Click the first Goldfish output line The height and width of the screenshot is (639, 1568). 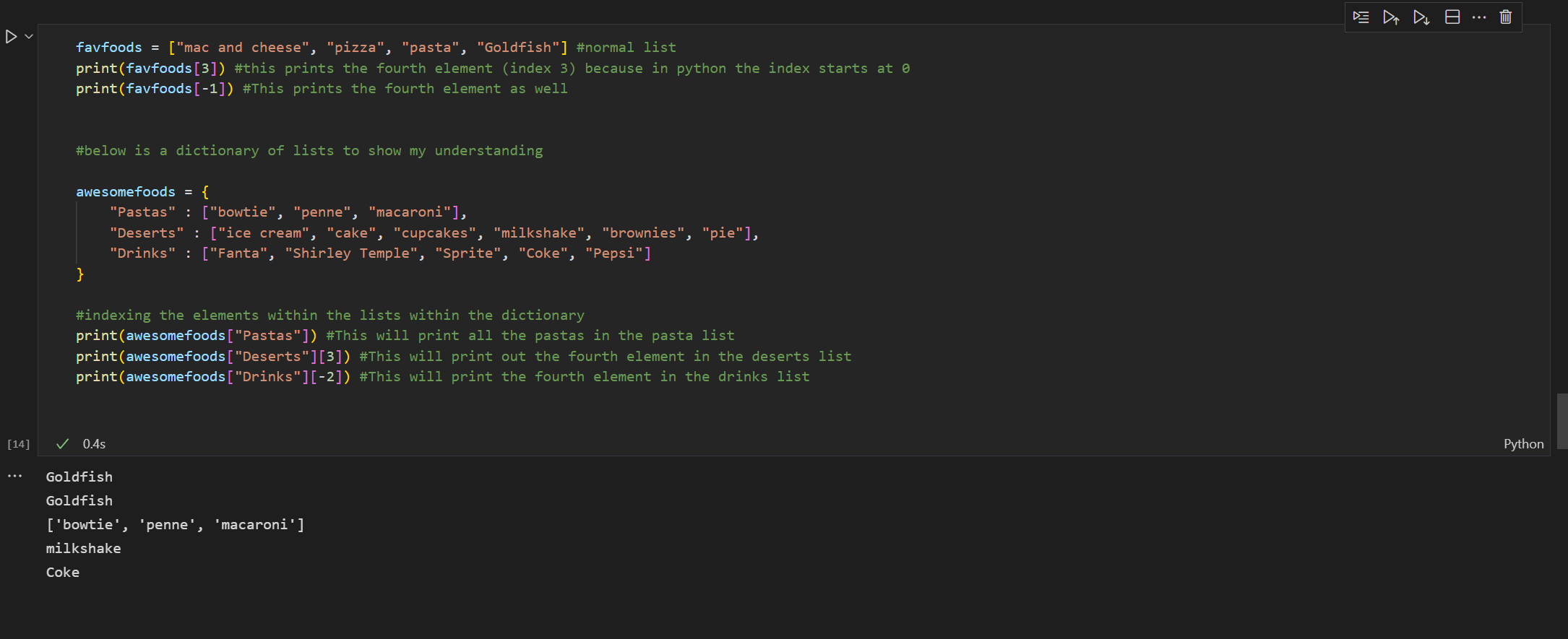tap(79, 477)
